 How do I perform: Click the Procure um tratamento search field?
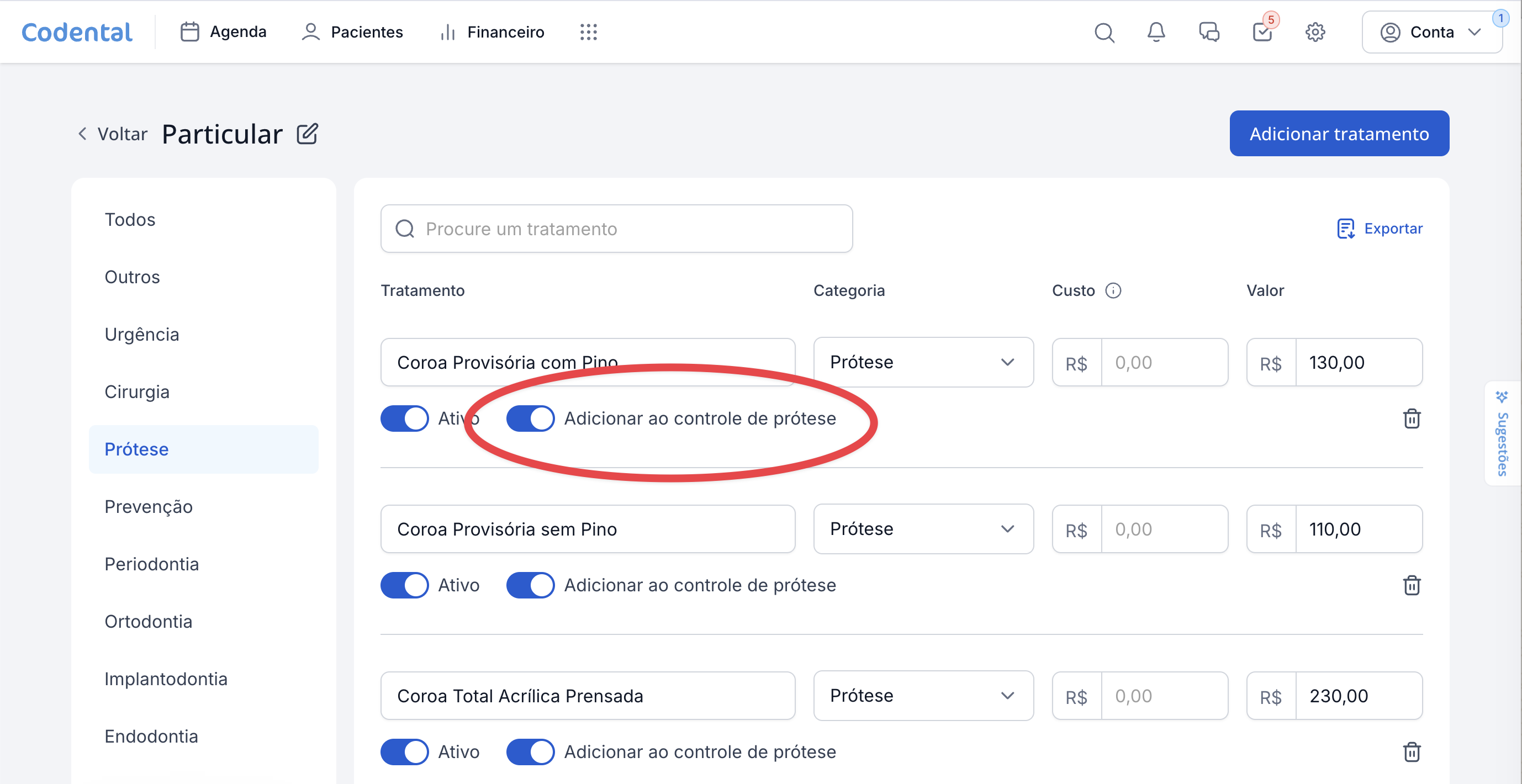(616, 229)
